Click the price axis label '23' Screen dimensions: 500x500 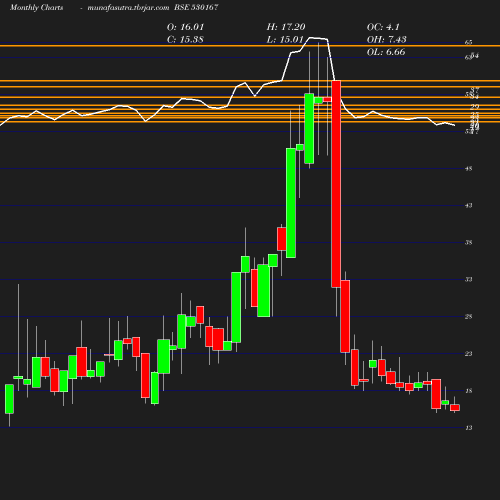469,354
